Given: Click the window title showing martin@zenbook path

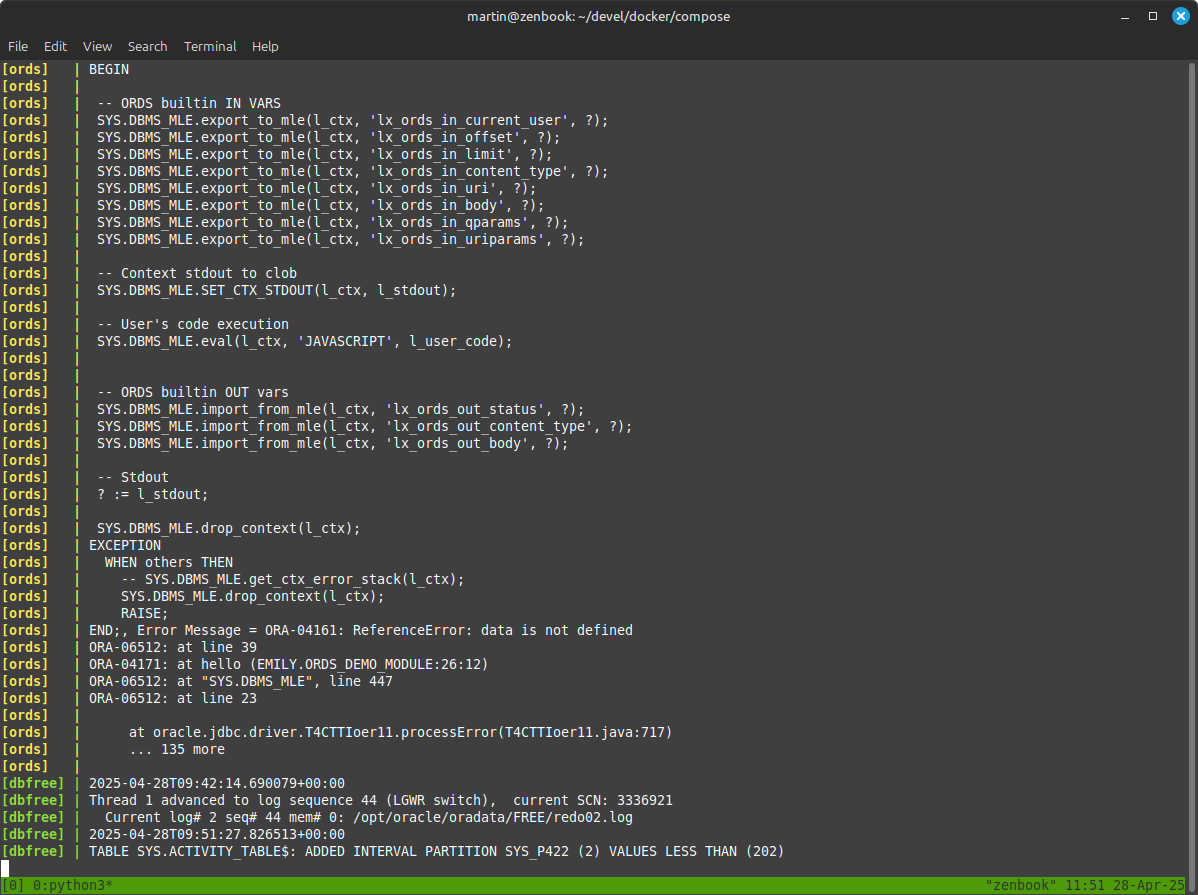Looking at the screenshot, I should click(598, 16).
